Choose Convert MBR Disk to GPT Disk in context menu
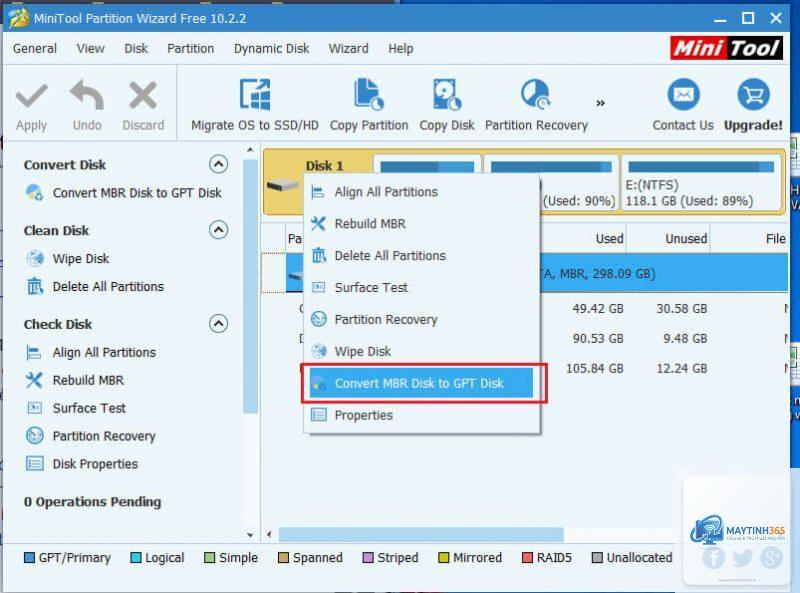Screen dimensions: 800x593 click(x=421, y=383)
